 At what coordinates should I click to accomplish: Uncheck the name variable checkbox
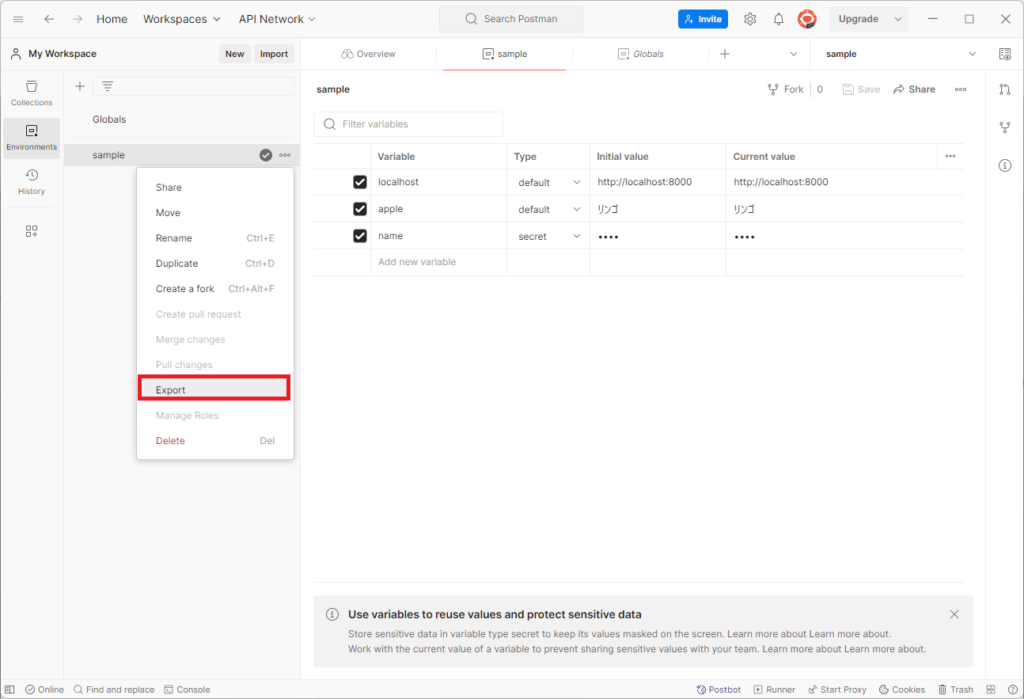pyautogui.click(x=360, y=235)
